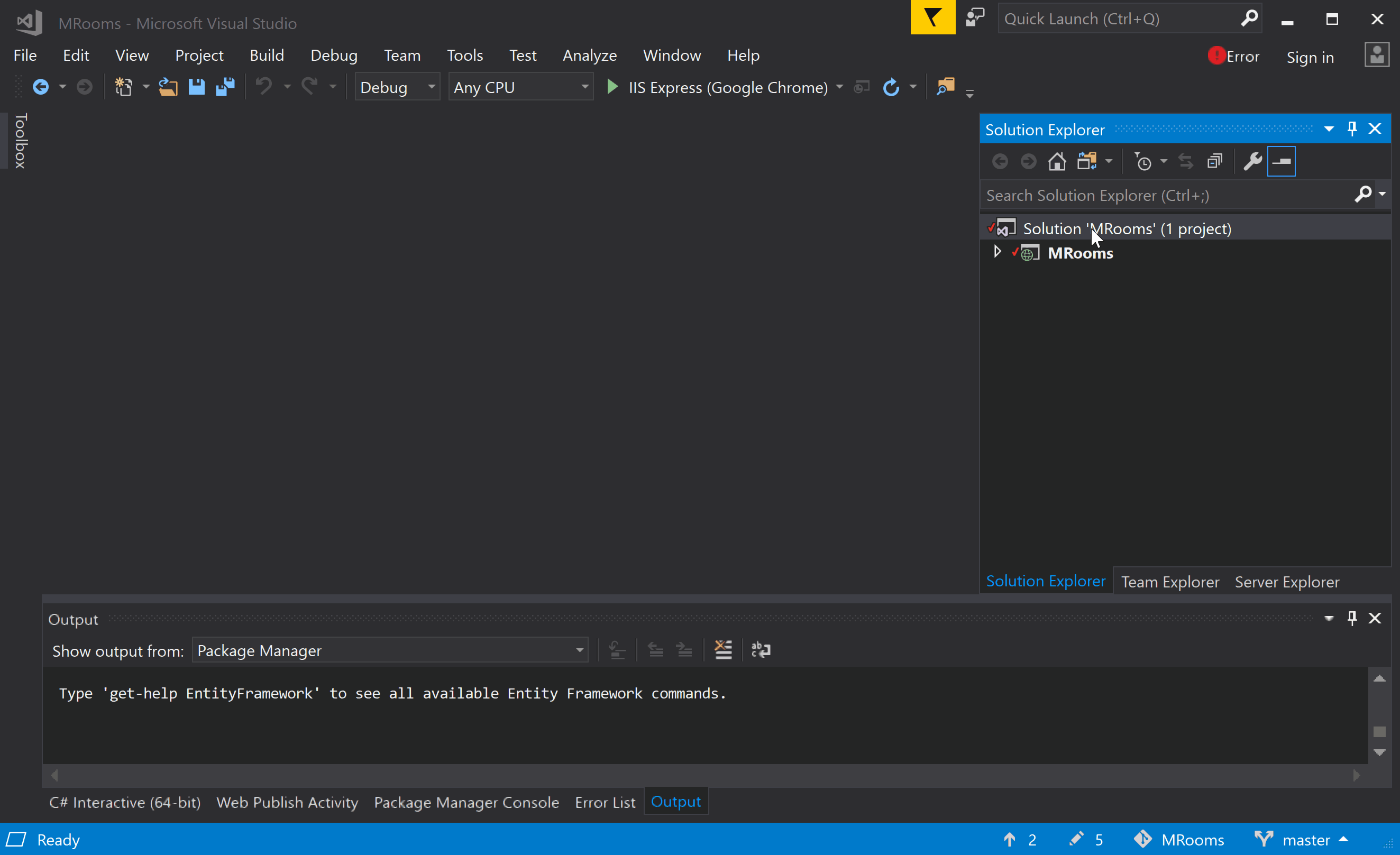The height and width of the screenshot is (855, 1400).
Task: Click the Find in Files toolbar icon
Action: 946,87
